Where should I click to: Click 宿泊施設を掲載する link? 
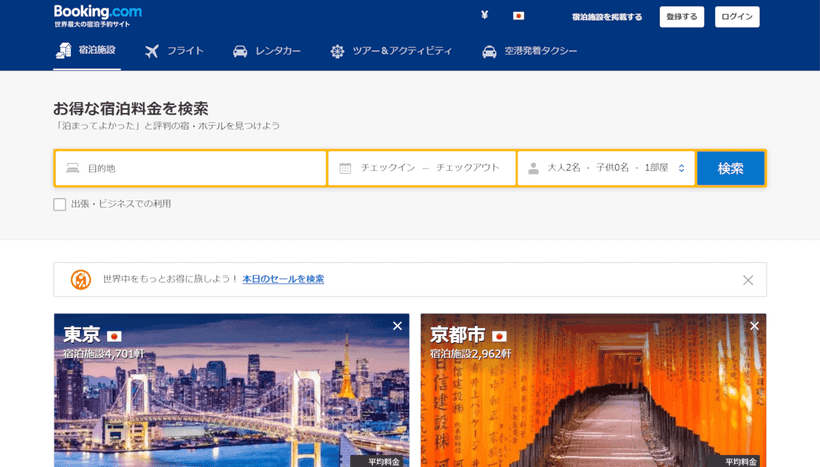(607, 17)
